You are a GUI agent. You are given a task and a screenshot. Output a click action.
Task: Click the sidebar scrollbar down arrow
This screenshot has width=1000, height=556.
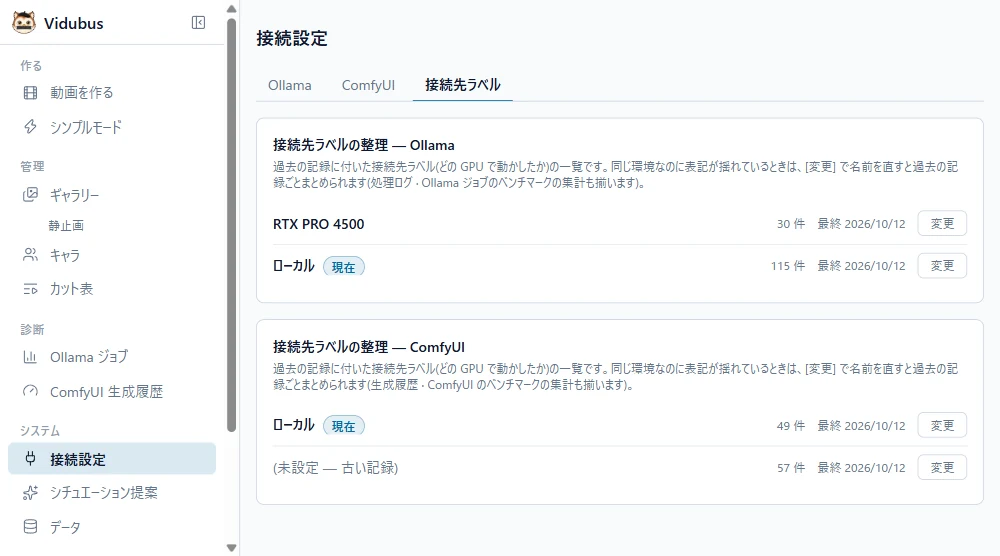click(x=232, y=548)
